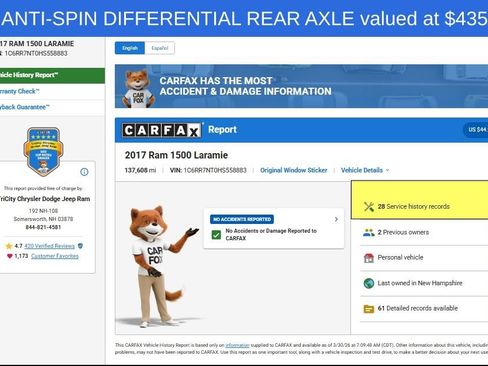Click dealer phone number 844-821-4581
This screenshot has height=366, width=488.
[43, 227]
